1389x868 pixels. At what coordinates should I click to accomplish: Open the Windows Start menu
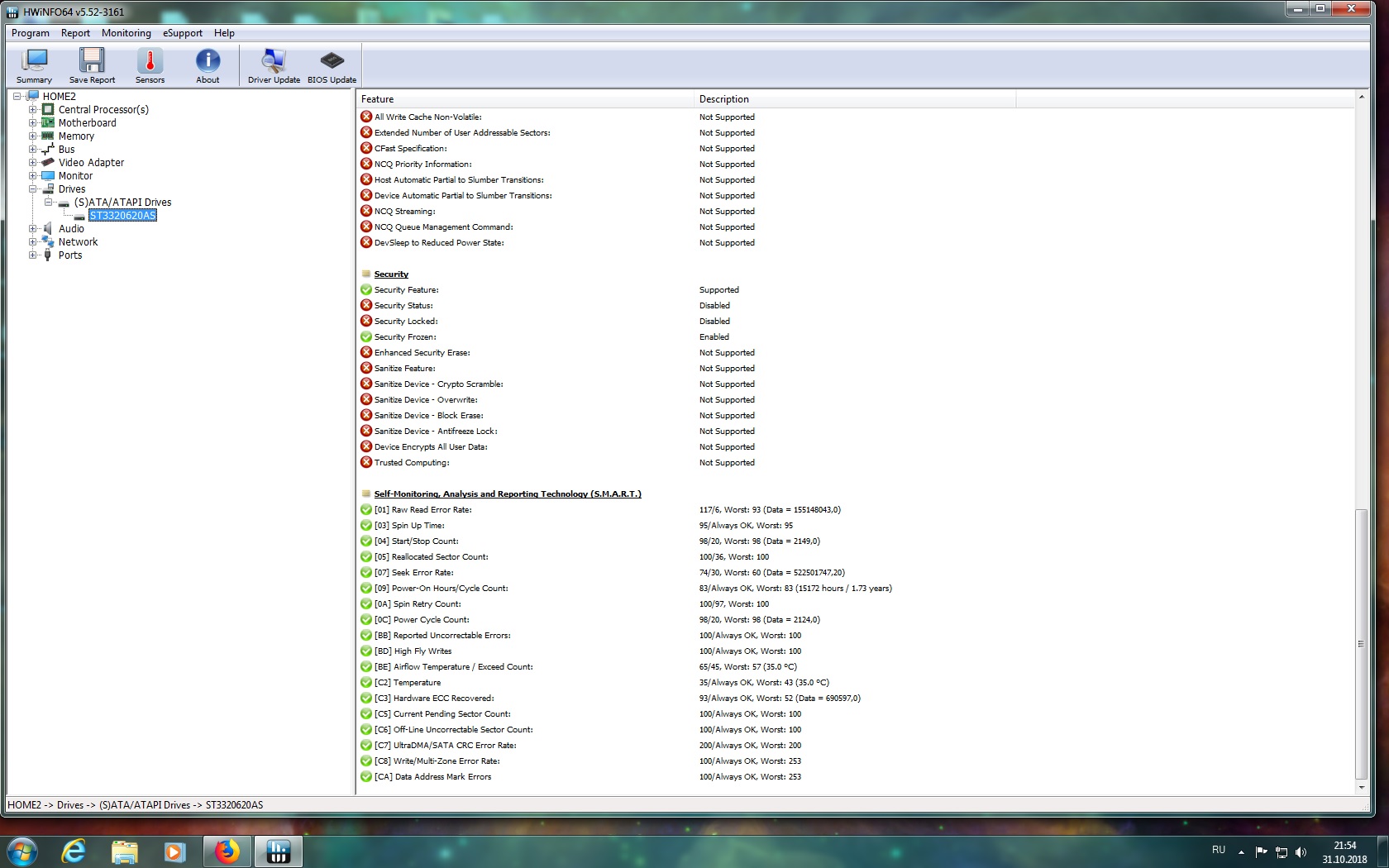[22, 851]
